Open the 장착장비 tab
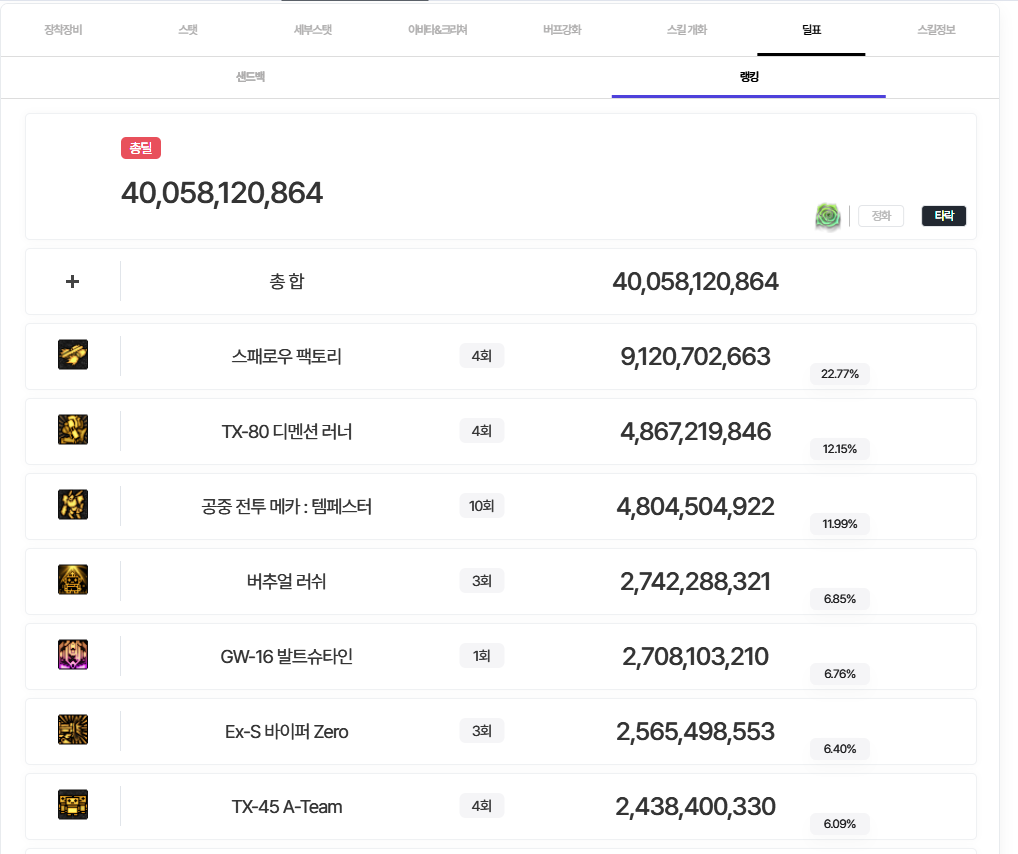 pyautogui.click(x=63, y=30)
